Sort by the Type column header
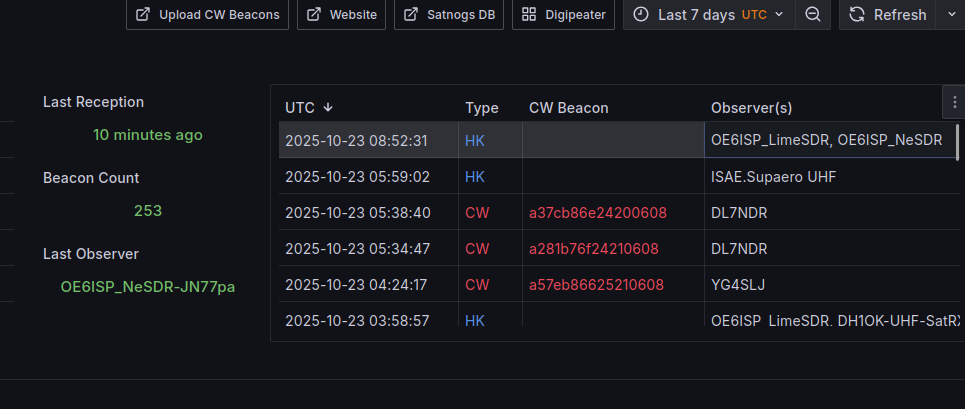 pyautogui.click(x=481, y=108)
